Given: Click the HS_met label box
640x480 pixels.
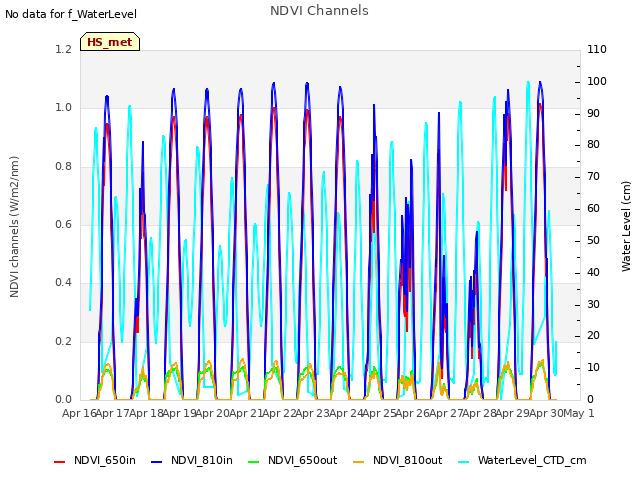Looking at the screenshot, I should coord(110,42).
